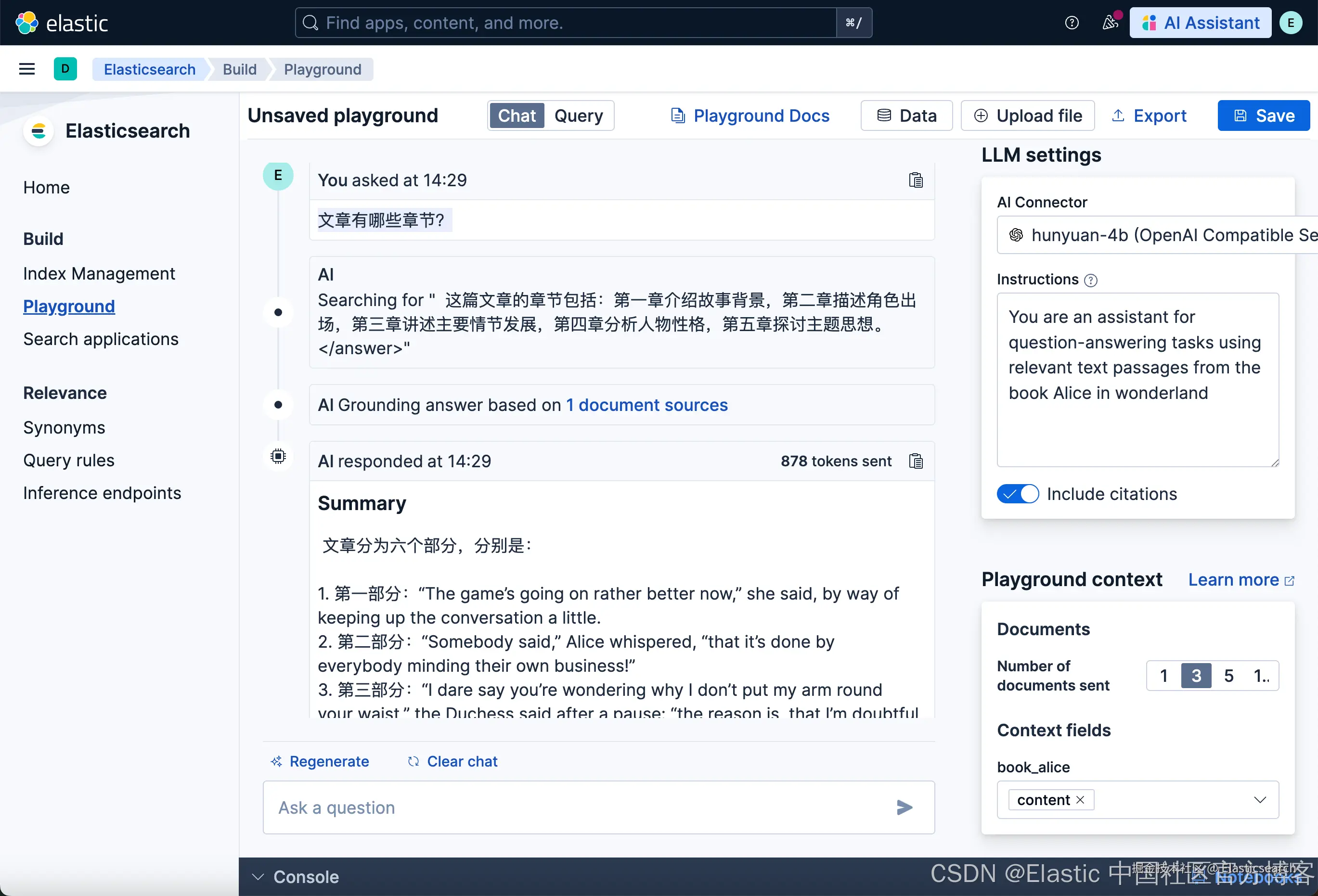The image size is (1318, 896).
Task: Toggle the Include citations switch
Action: pyautogui.click(x=1018, y=494)
